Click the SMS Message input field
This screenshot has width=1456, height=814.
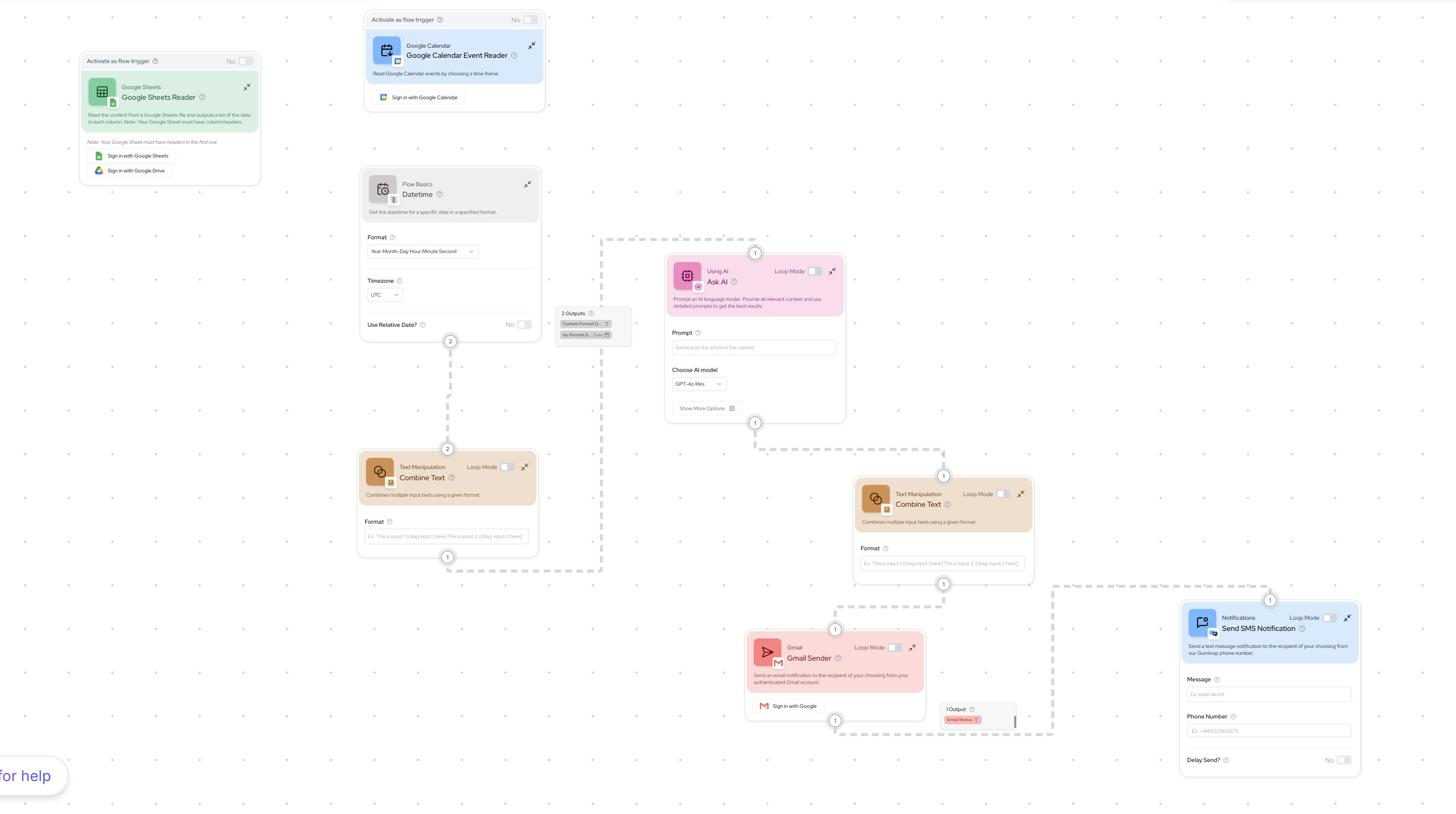coord(1269,694)
